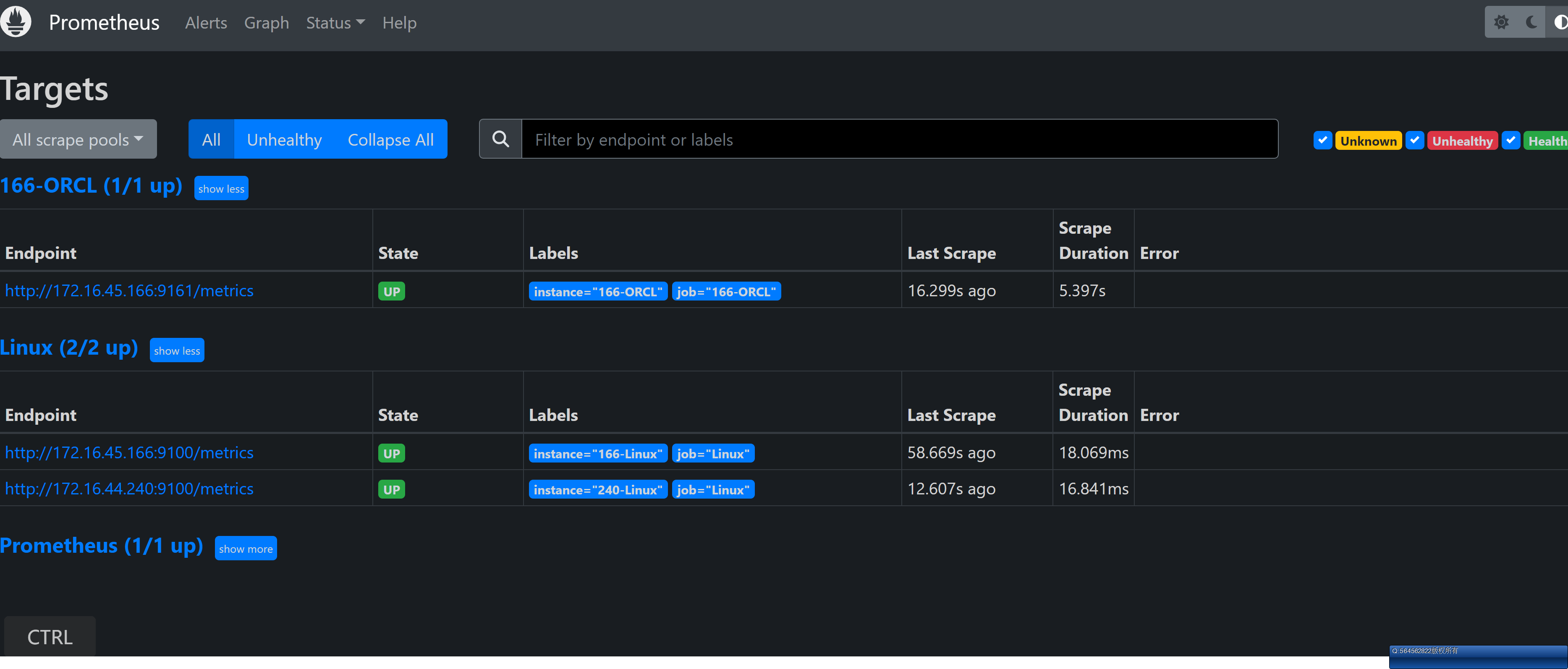Viewport: 1568px width, 669px height.
Task: Disable the Unhealthy state filter
Action: 1415,140
